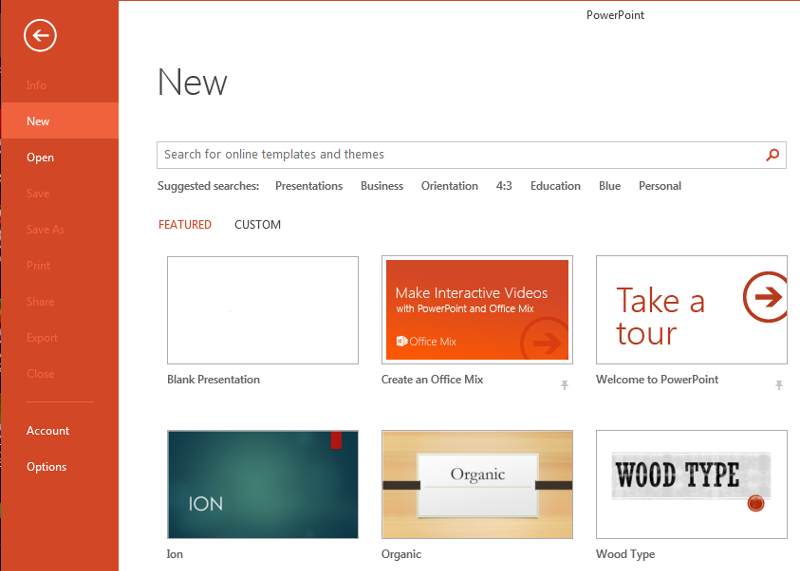Screen dimensions: 800x571
Task: Pin the Welcome to PowerPoint template
Action: (778, 385)
